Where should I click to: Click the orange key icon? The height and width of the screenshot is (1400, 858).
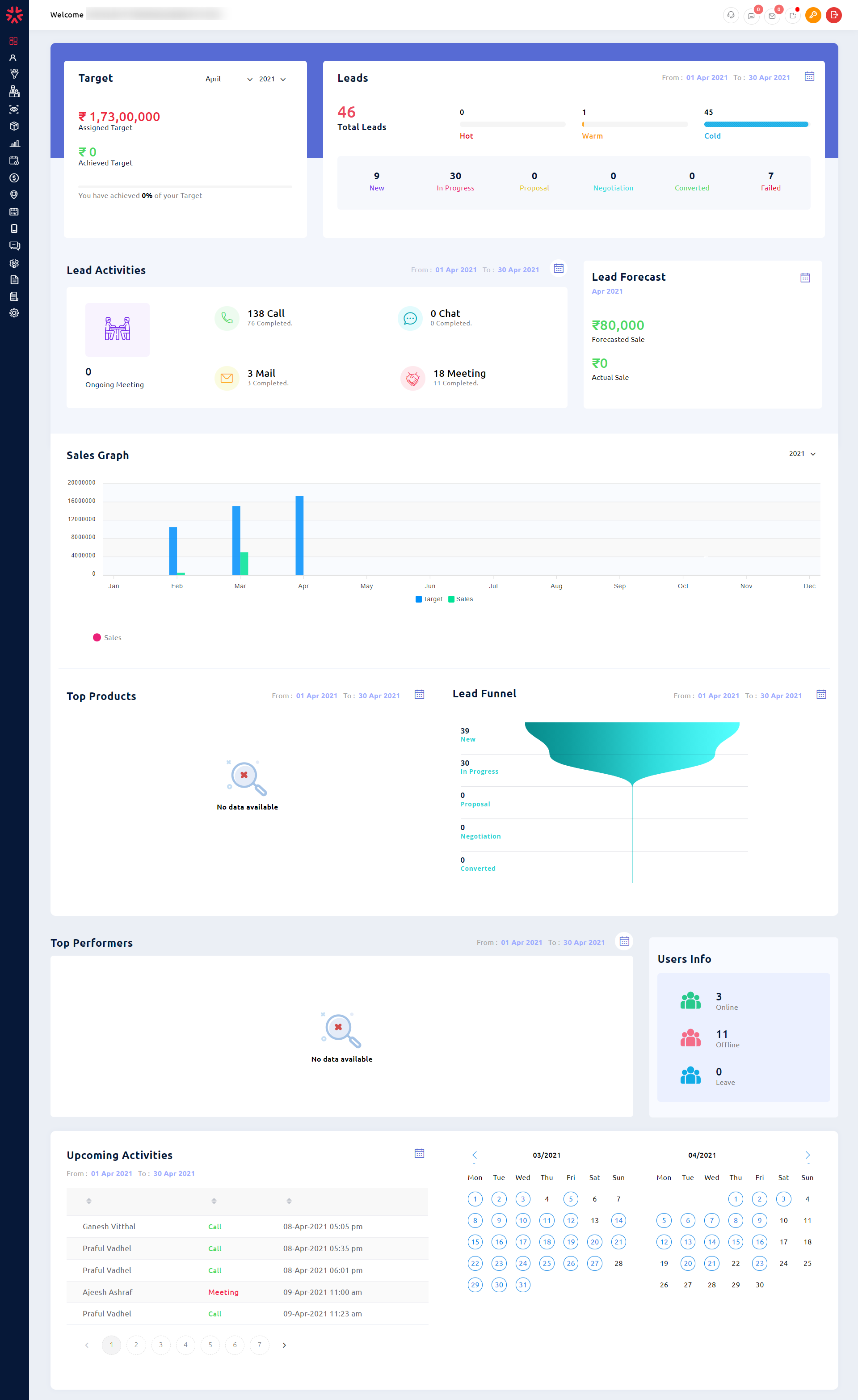(813, 15)
